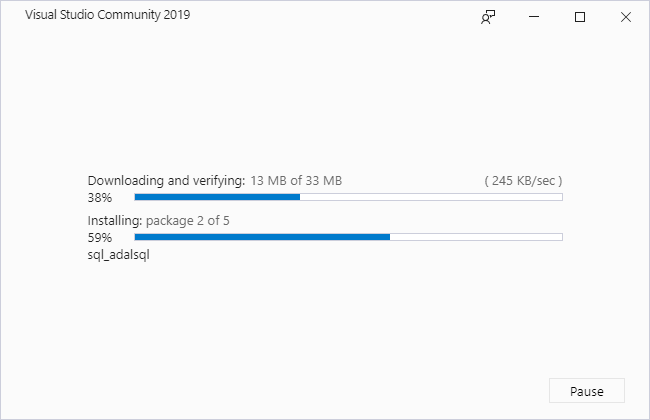Minimize the Visual Studio installer window
Screen dimensions: 650x420
tap(535, 17)
